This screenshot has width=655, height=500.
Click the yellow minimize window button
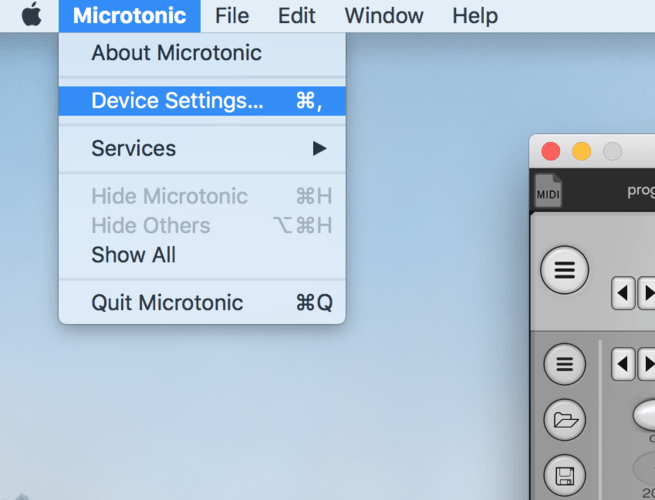tap(581, 151)
